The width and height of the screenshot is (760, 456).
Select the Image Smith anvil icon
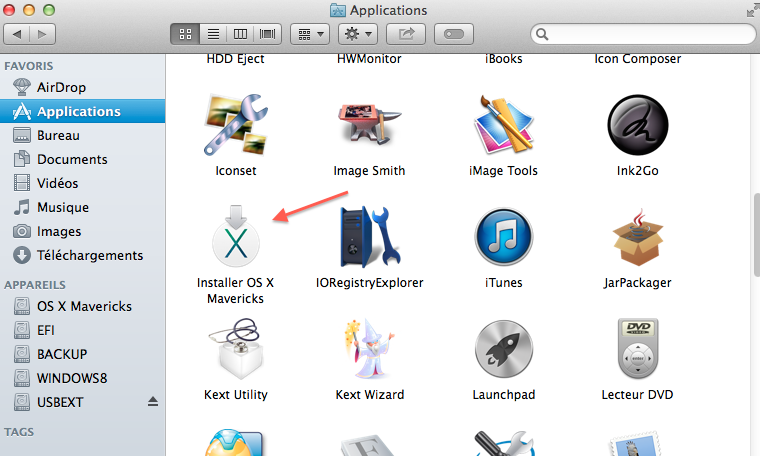click(x=369, y=124)
